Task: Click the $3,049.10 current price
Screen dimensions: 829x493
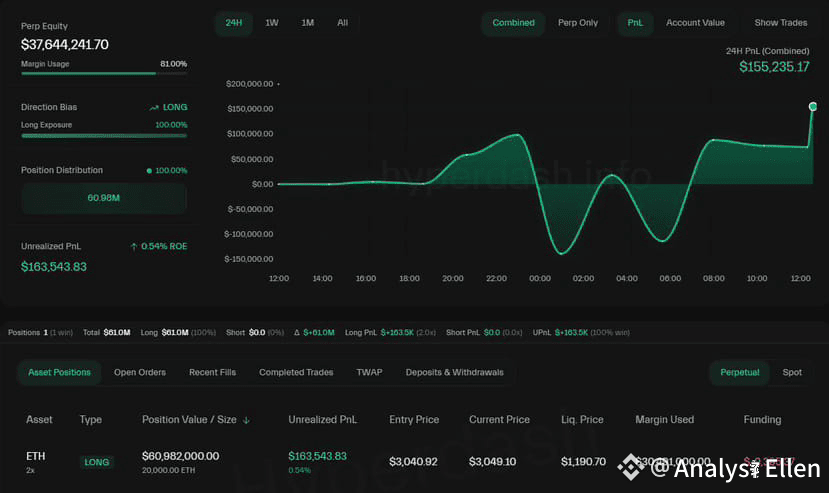Action: pos(492,462)
